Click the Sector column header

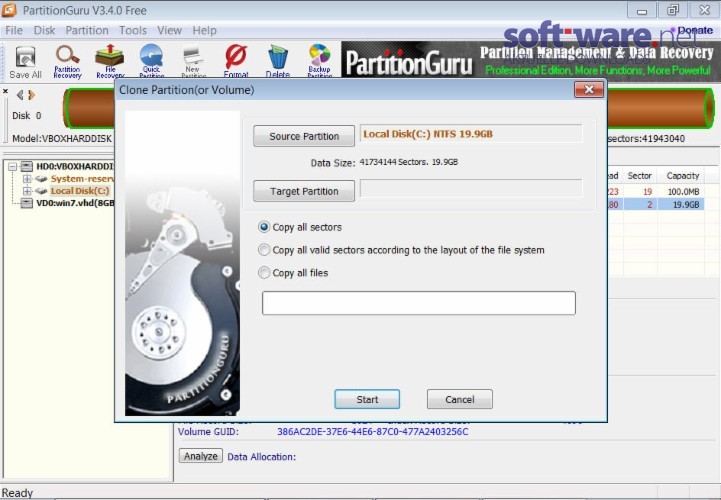click(x=639, y=176)
